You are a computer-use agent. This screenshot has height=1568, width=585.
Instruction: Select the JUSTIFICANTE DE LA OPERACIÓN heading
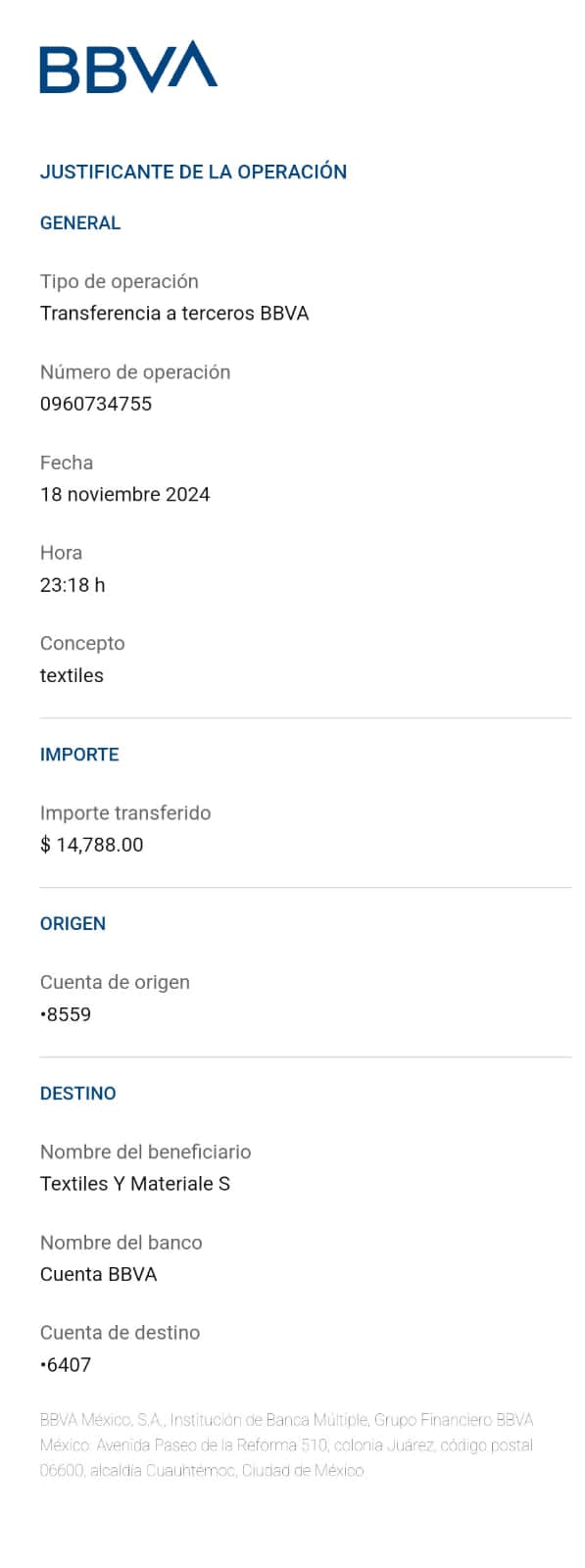(193, 171)
